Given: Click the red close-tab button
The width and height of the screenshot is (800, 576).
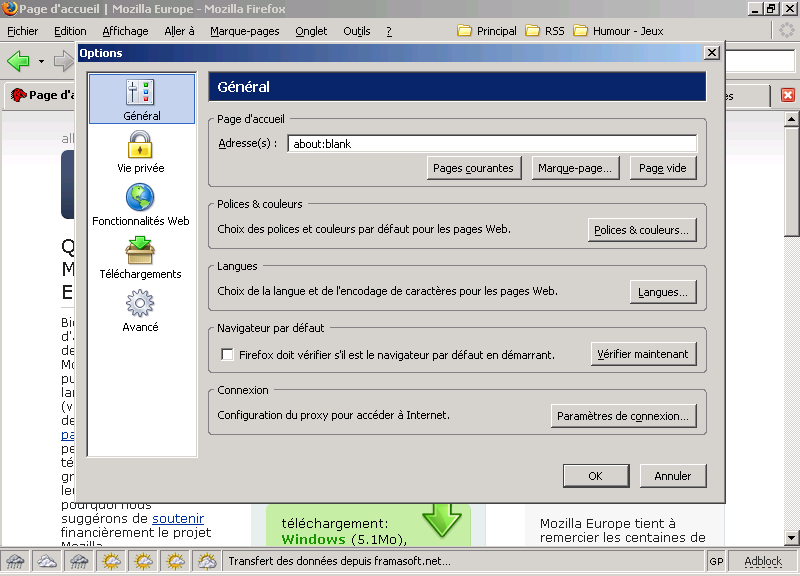Looking at the screenshot, I should pos(788,95).
